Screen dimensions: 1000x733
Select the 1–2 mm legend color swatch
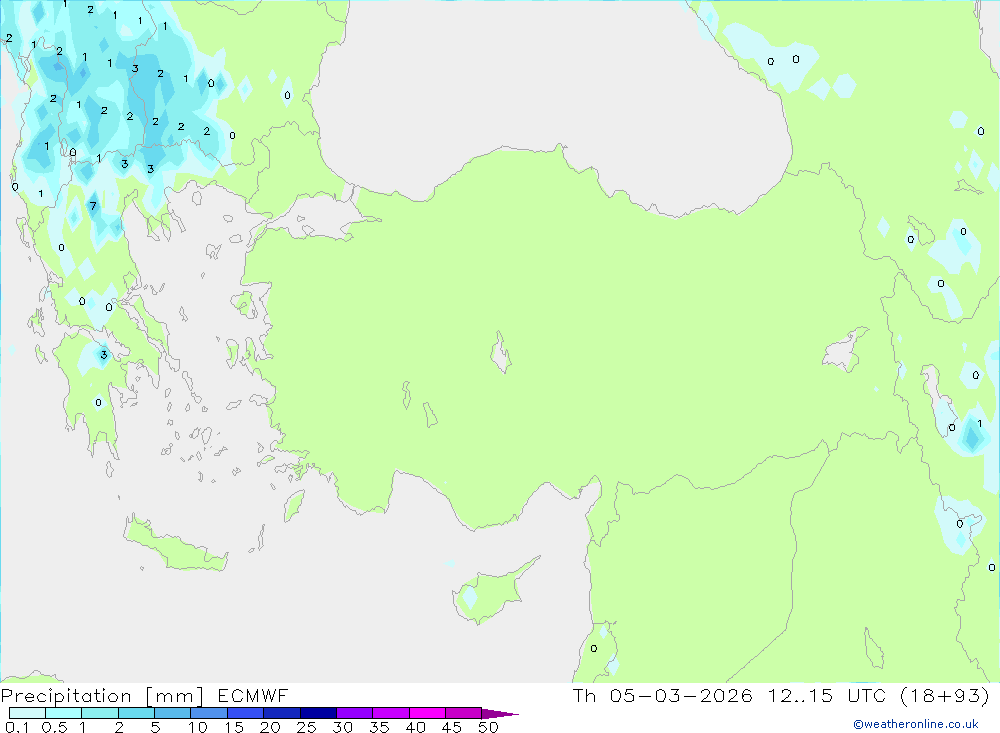[x=99, y=713]
